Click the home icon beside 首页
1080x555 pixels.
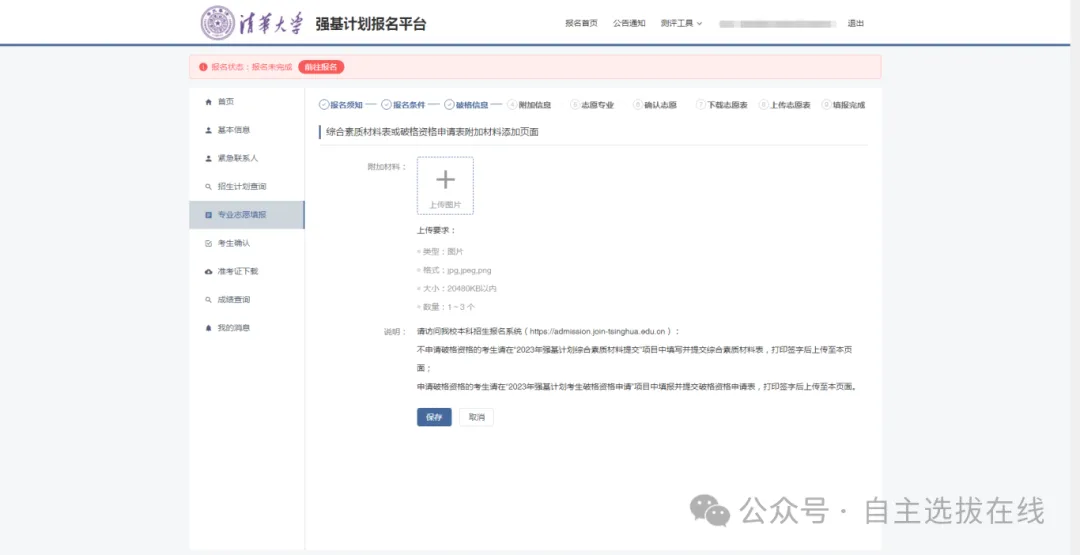tap(208, 102)
